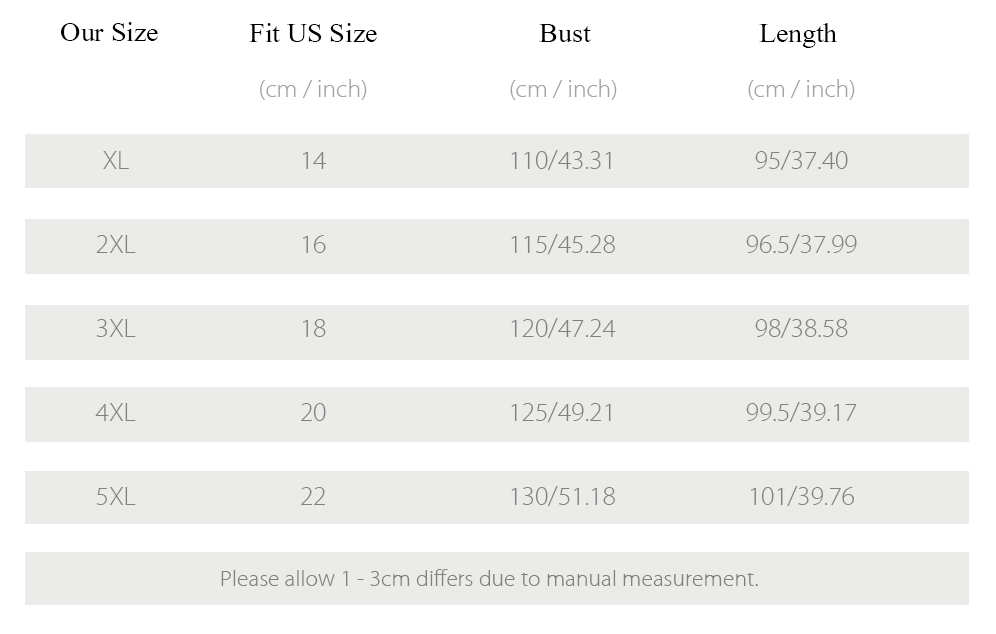This screenshot has width=996, height=634.
Task: Select the XL size cell
Action: point(116,160)
